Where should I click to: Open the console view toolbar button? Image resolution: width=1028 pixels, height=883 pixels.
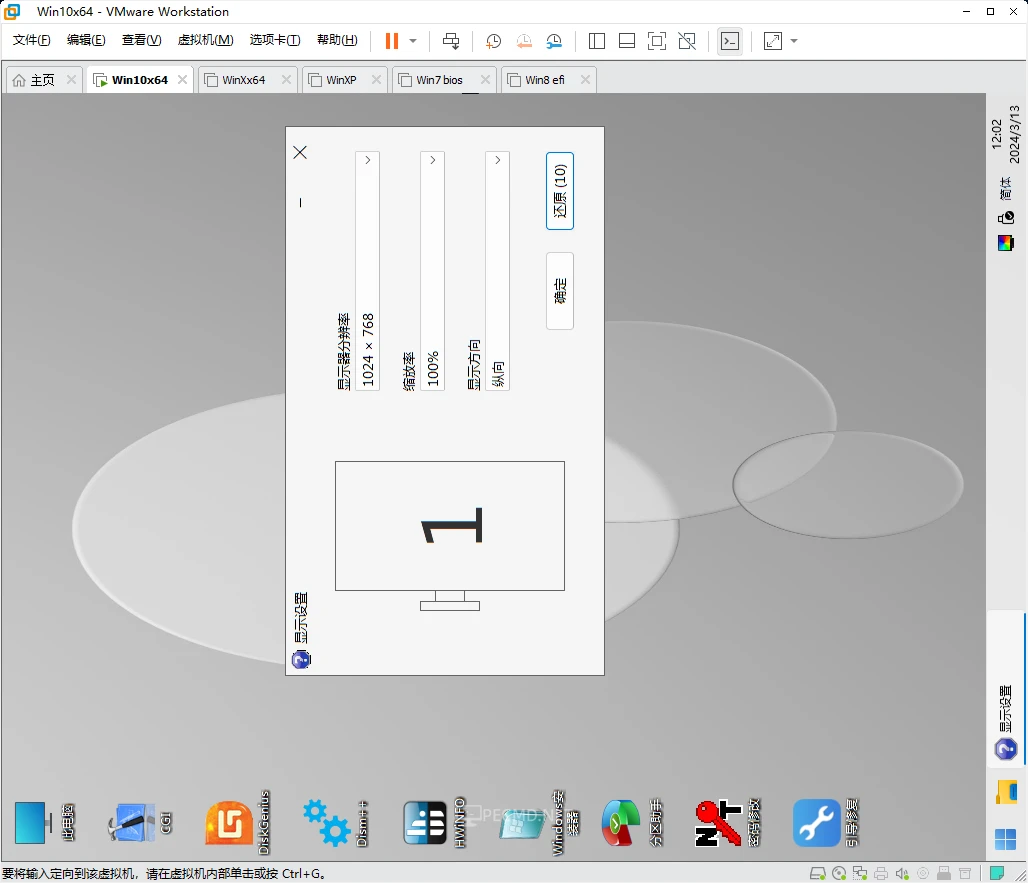(x=730, y=41)
